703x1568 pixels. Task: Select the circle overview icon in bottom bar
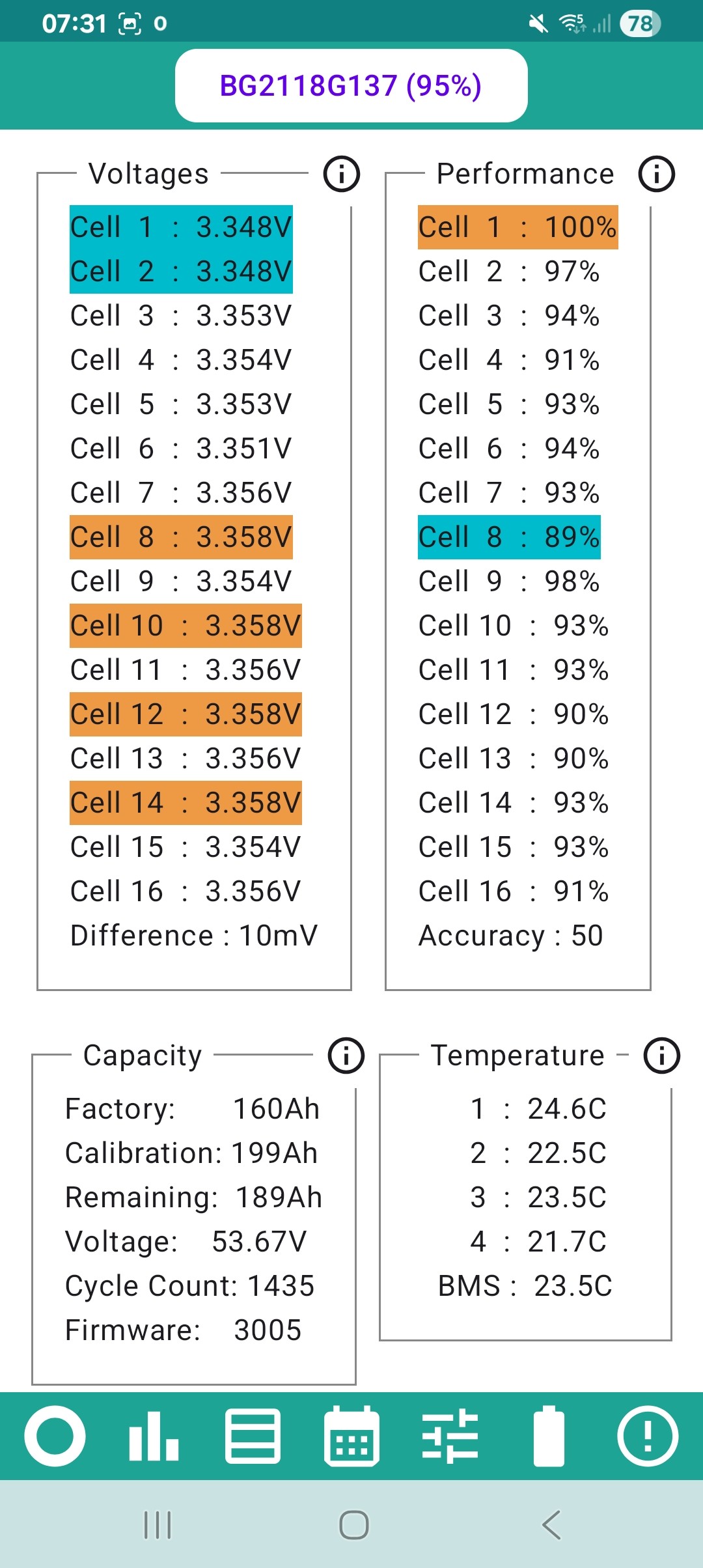[x=55, y=1436]
